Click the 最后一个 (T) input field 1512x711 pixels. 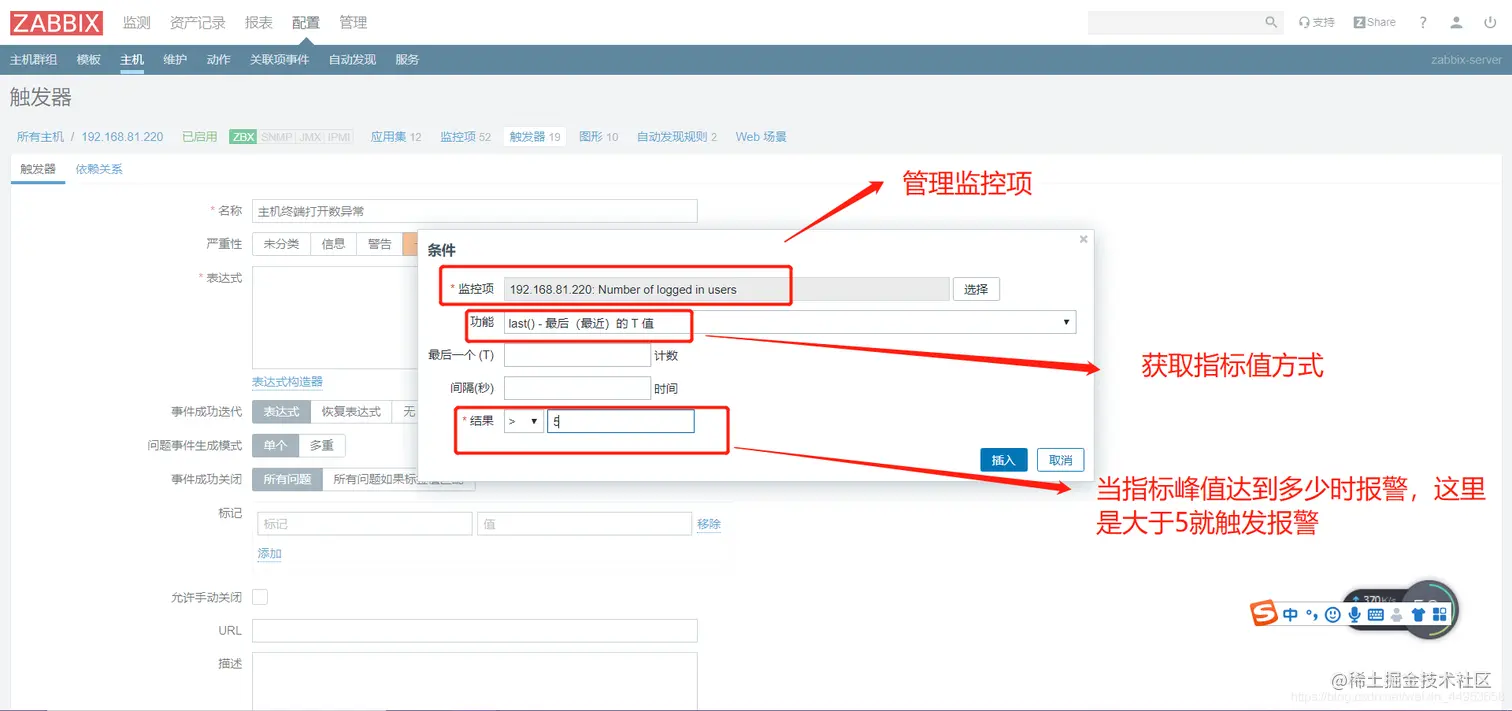point(577,355)
